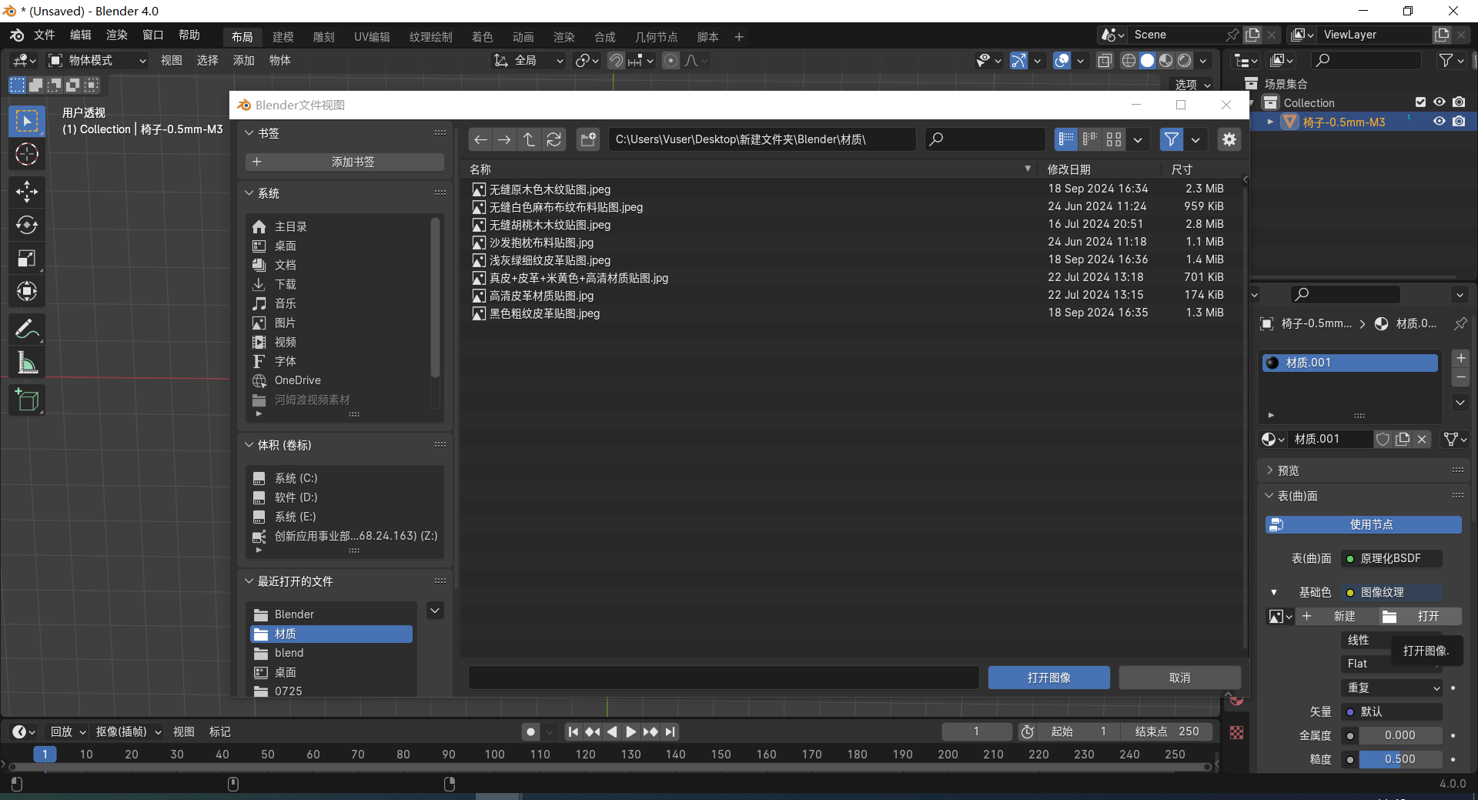Play the animation in reverse
1478x800 pixels.
click(x=612, y=732)
